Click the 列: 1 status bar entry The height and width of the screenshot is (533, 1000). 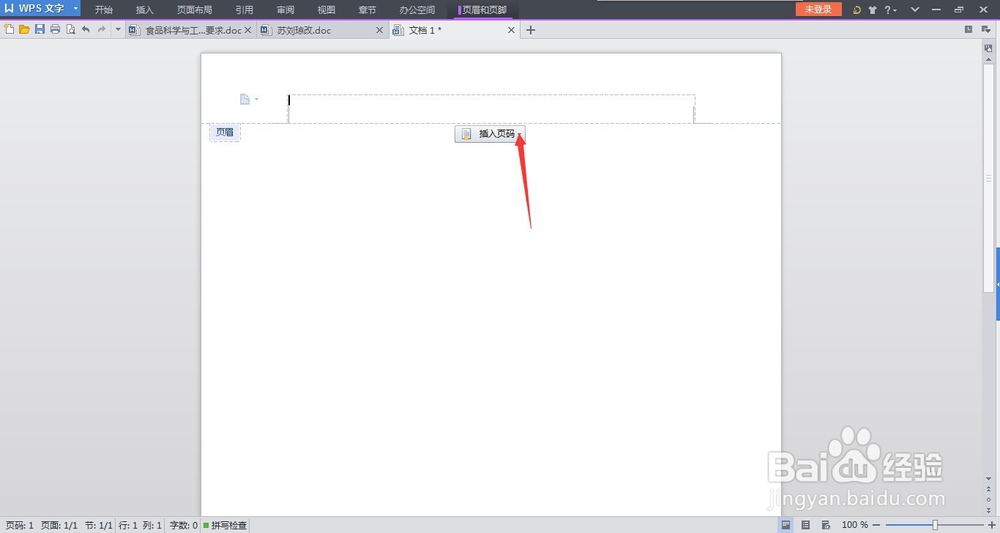click(x=152, y=525)
